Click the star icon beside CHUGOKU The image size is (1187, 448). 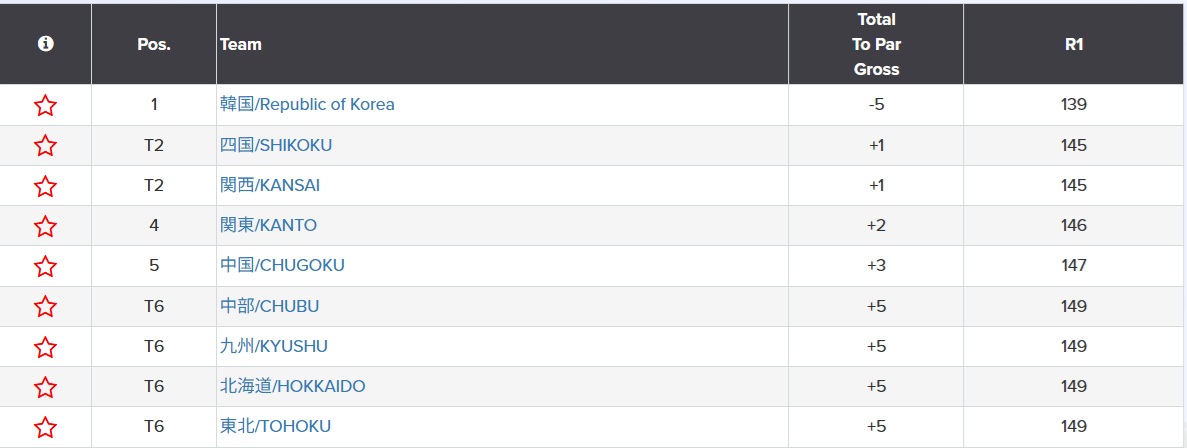pyautogui.click(x=45, y=266)
